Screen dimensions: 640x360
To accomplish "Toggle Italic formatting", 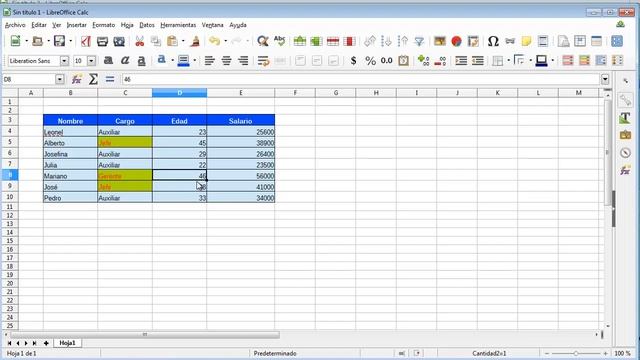I will (x=125, y=61).
